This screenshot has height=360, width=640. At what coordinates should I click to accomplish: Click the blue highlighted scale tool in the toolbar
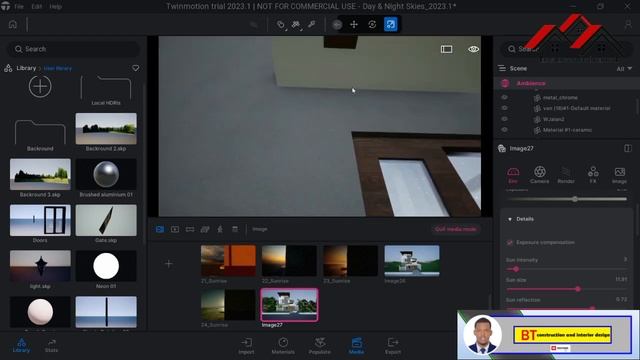point(391,24)
